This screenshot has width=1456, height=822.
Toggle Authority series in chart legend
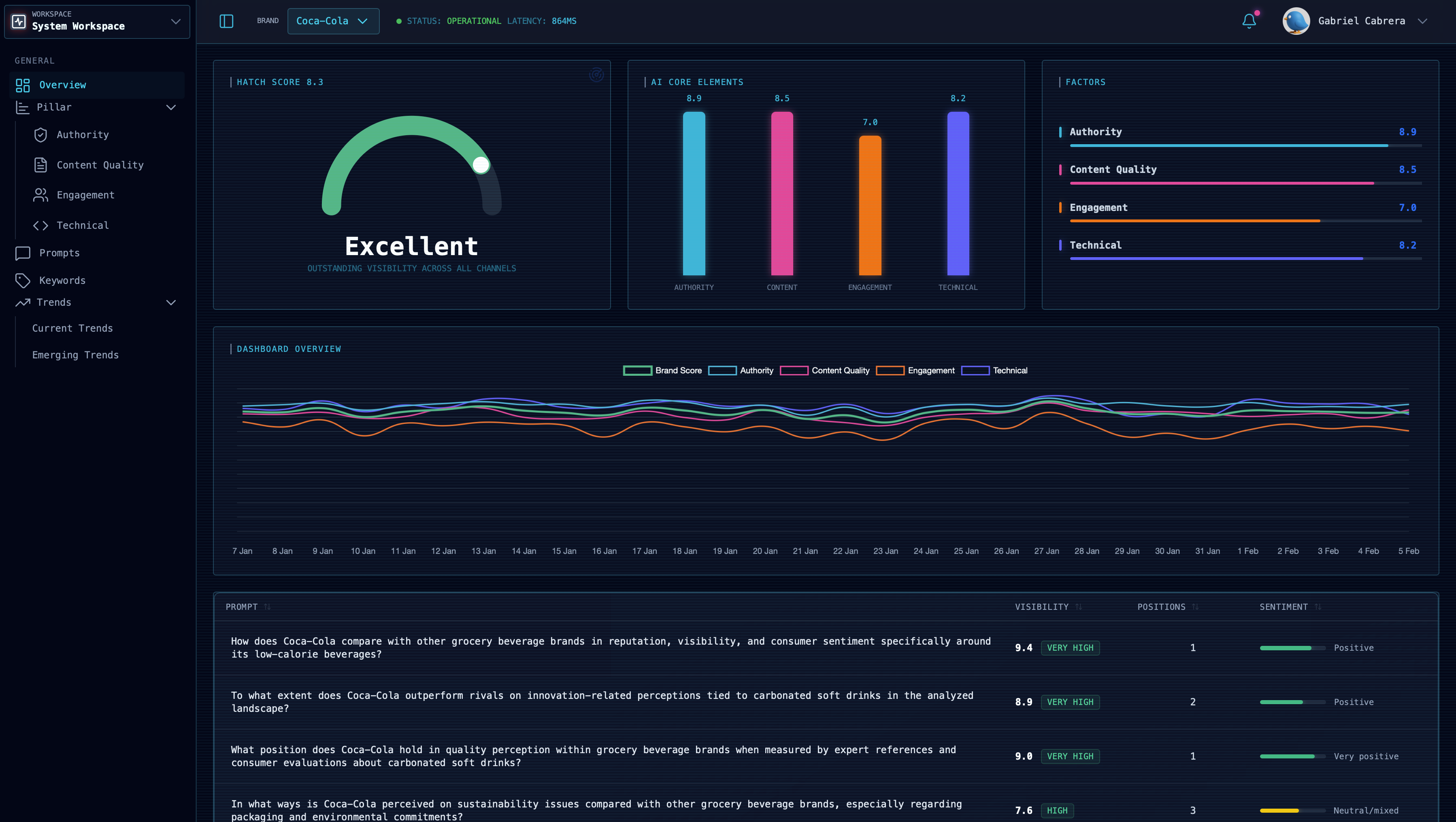point(741,370)
